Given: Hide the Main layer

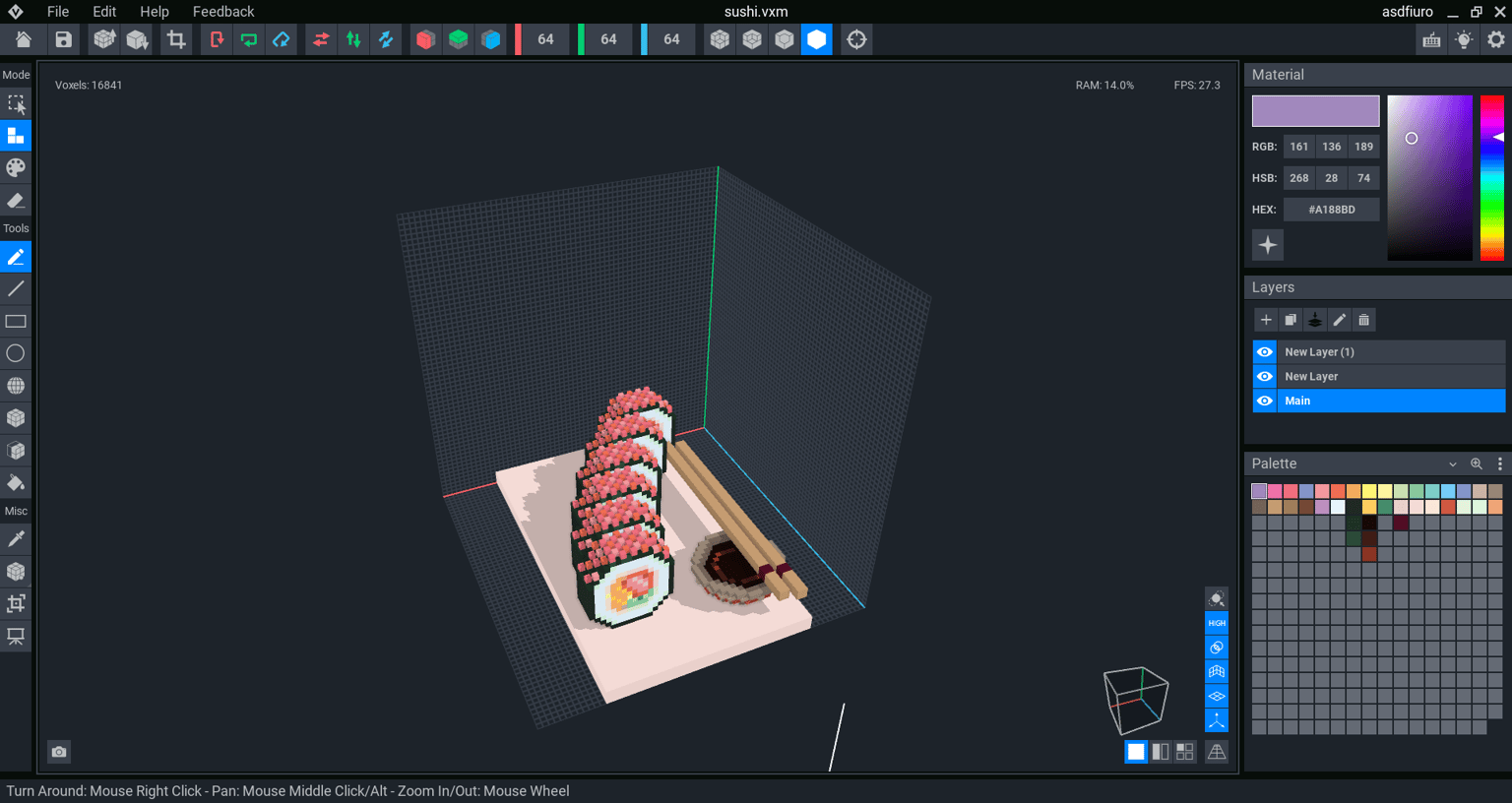Looking at the screenshot, I should (1265, 401).
